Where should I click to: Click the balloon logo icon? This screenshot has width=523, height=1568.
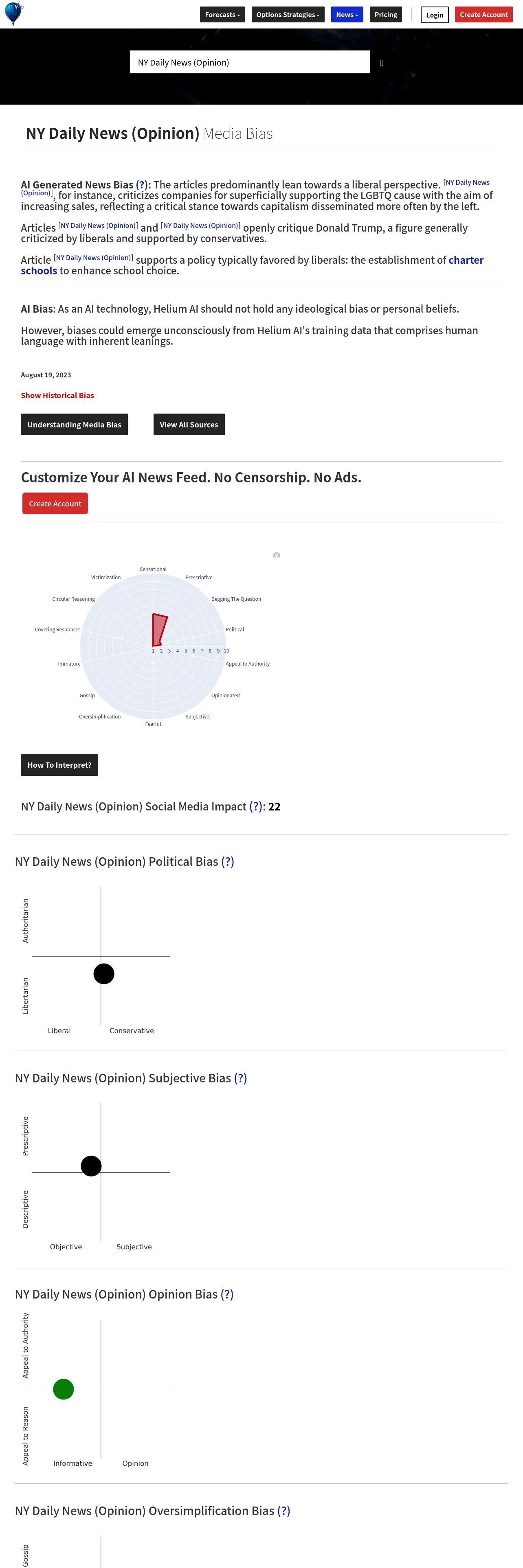click(13, 13)
